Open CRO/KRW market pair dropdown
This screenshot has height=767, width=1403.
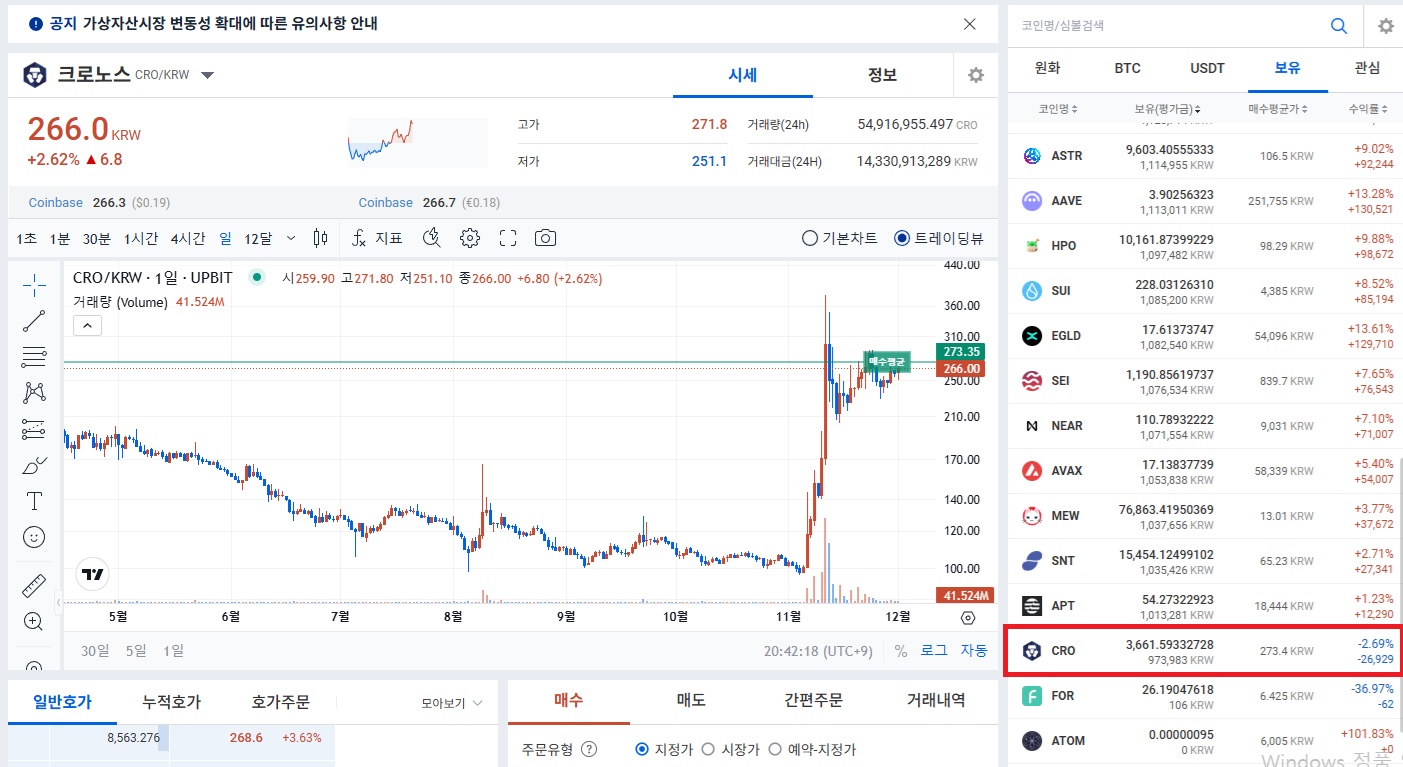click(x=207, y=75)
